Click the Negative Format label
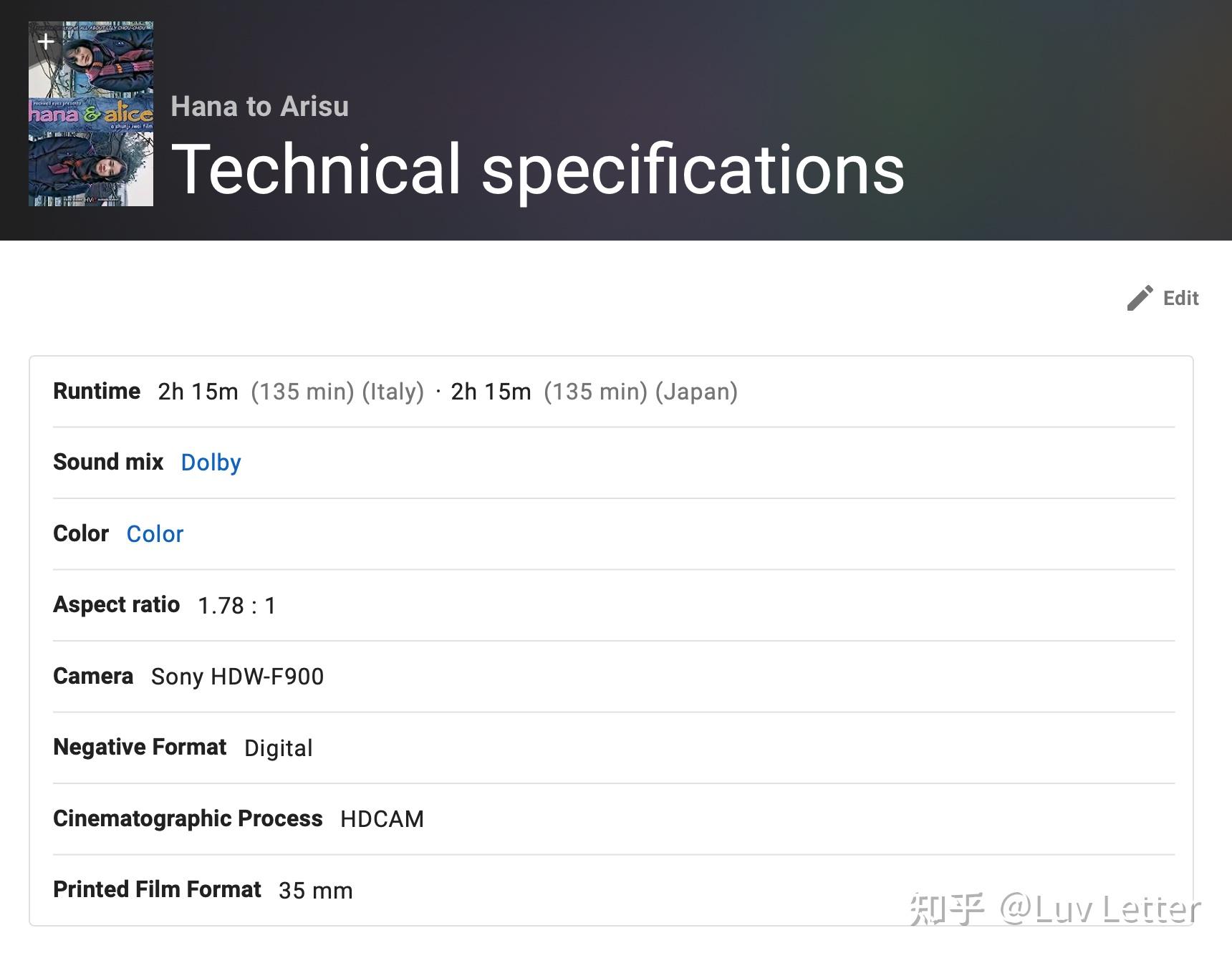Image resolution: width=1232 pixels, height=958 pixels. tap(140, 747)
